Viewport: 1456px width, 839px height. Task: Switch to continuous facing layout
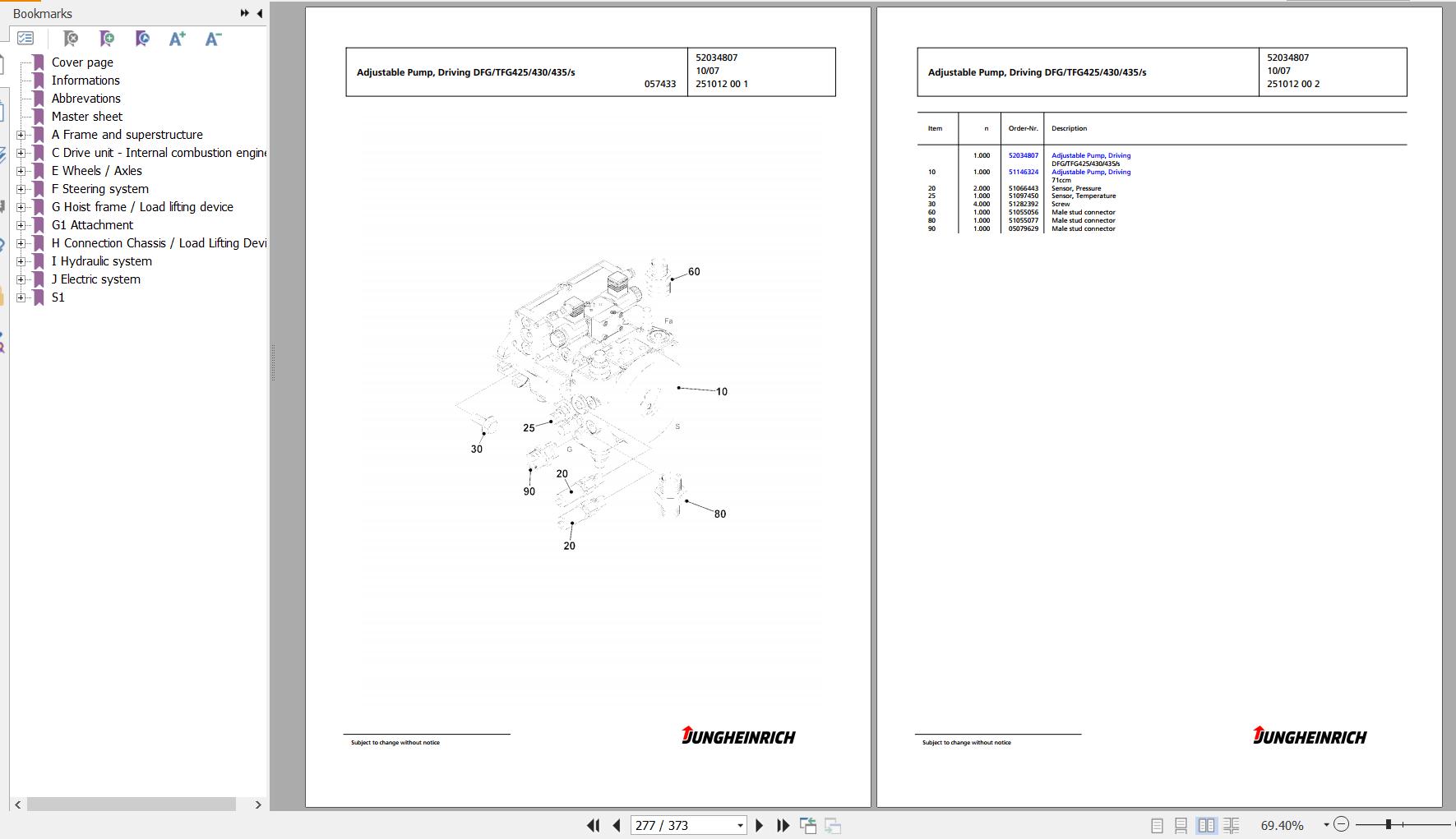(x=1231, y=825)
